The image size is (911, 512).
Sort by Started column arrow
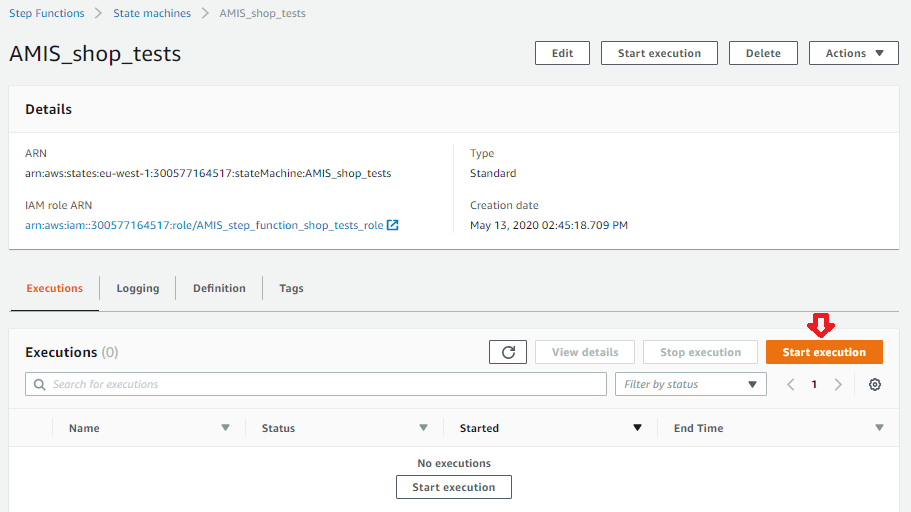coord(637,428)
